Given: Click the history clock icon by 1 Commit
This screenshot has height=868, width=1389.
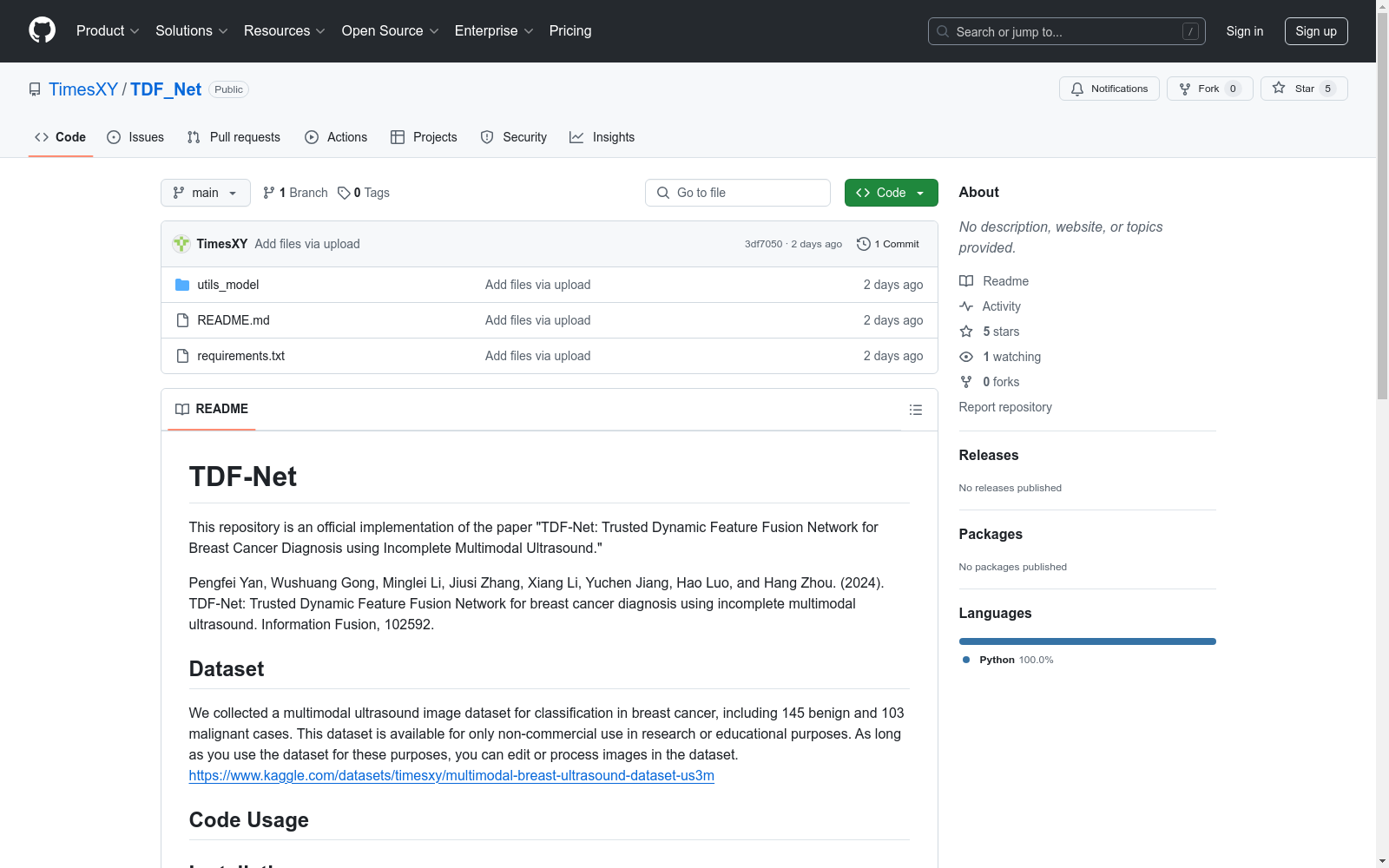Looking at the screenshot, I should (x=864, y=244).
